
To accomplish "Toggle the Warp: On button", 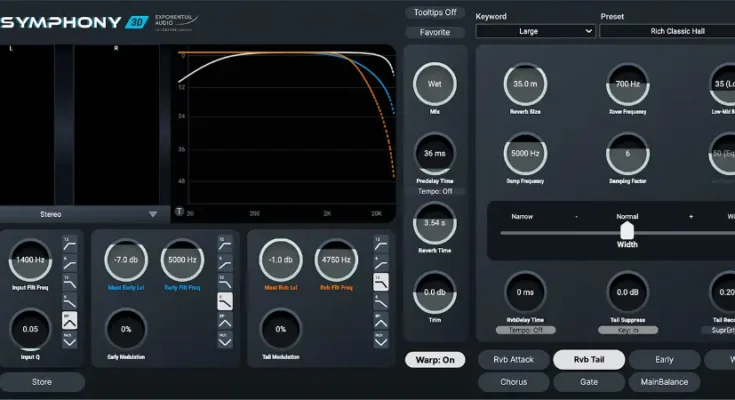I will 435,359.
